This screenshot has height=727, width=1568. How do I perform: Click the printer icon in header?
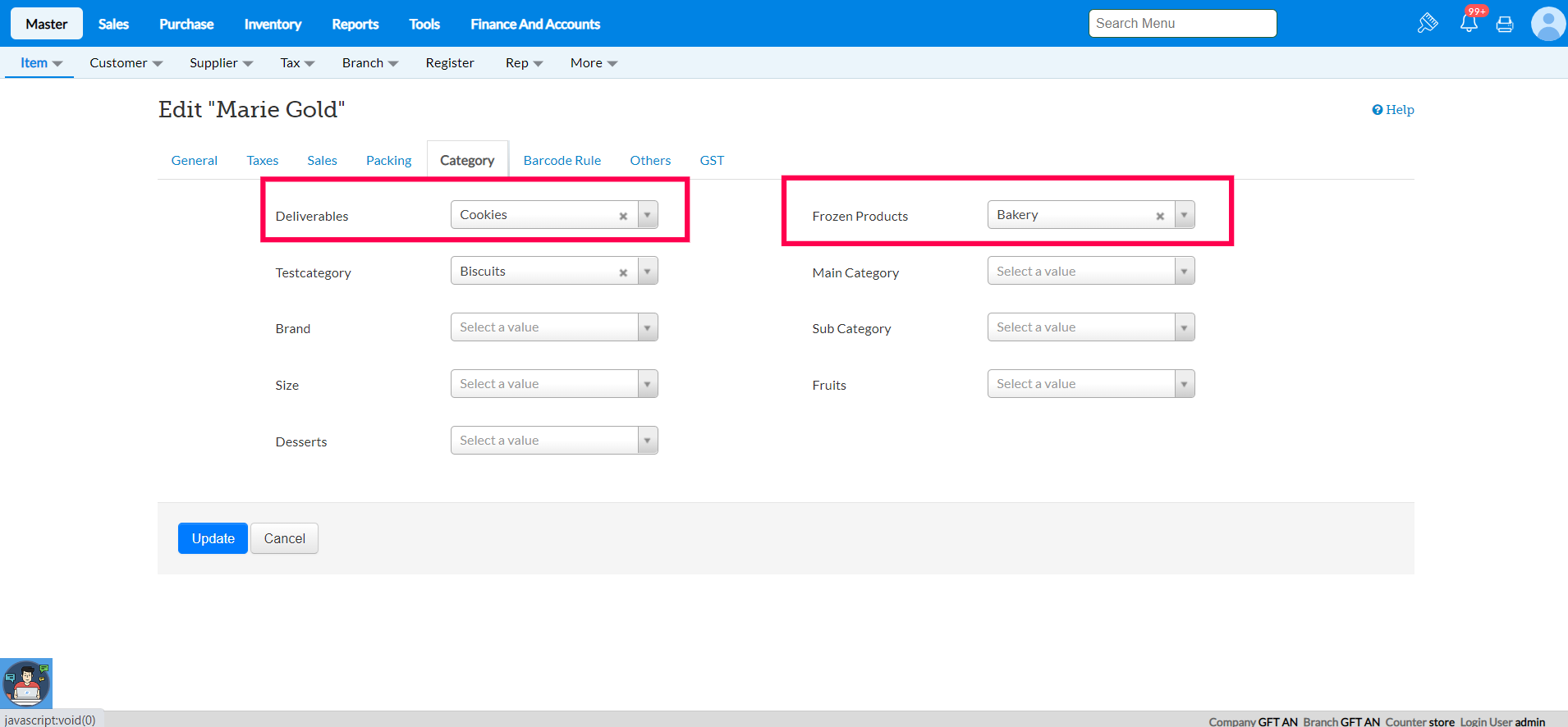click(1505, 24)
